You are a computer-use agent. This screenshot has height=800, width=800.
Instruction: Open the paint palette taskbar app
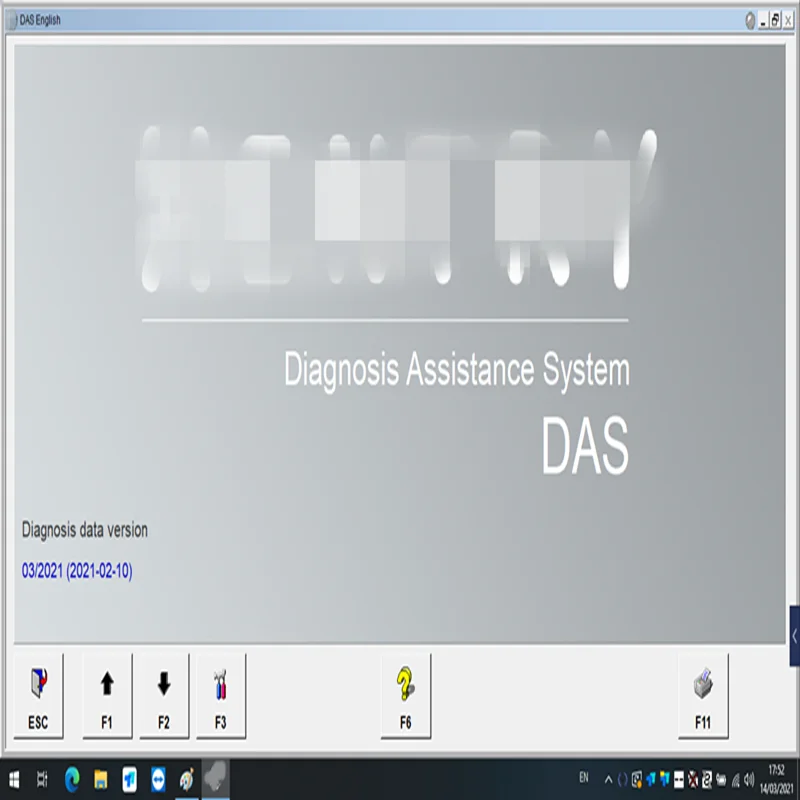(187, 780)
